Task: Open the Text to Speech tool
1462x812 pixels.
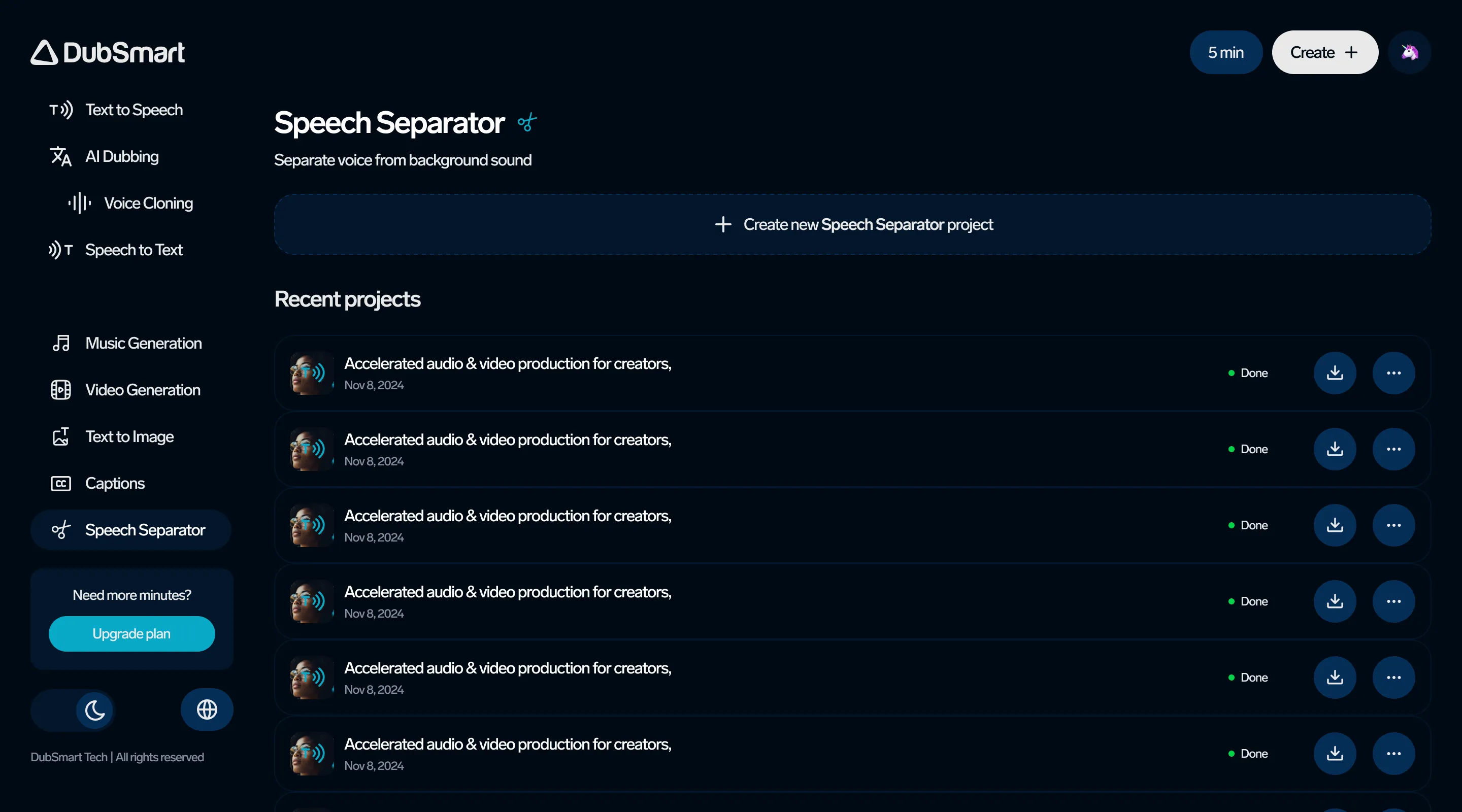Action: tap(116, 110)
